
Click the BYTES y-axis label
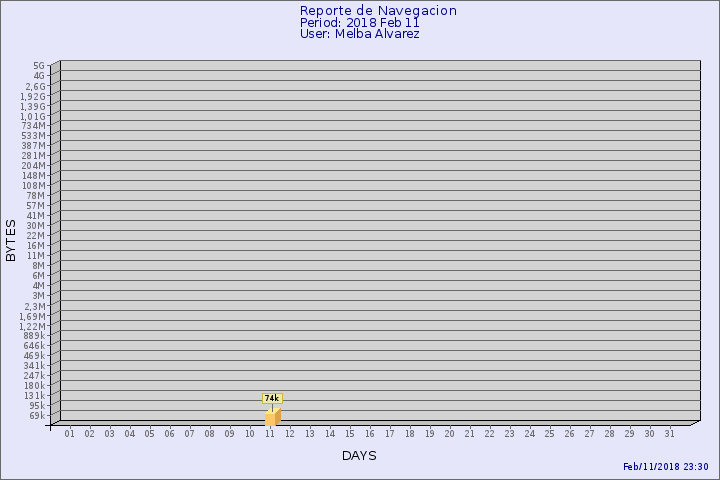click(x=11, y=240)
